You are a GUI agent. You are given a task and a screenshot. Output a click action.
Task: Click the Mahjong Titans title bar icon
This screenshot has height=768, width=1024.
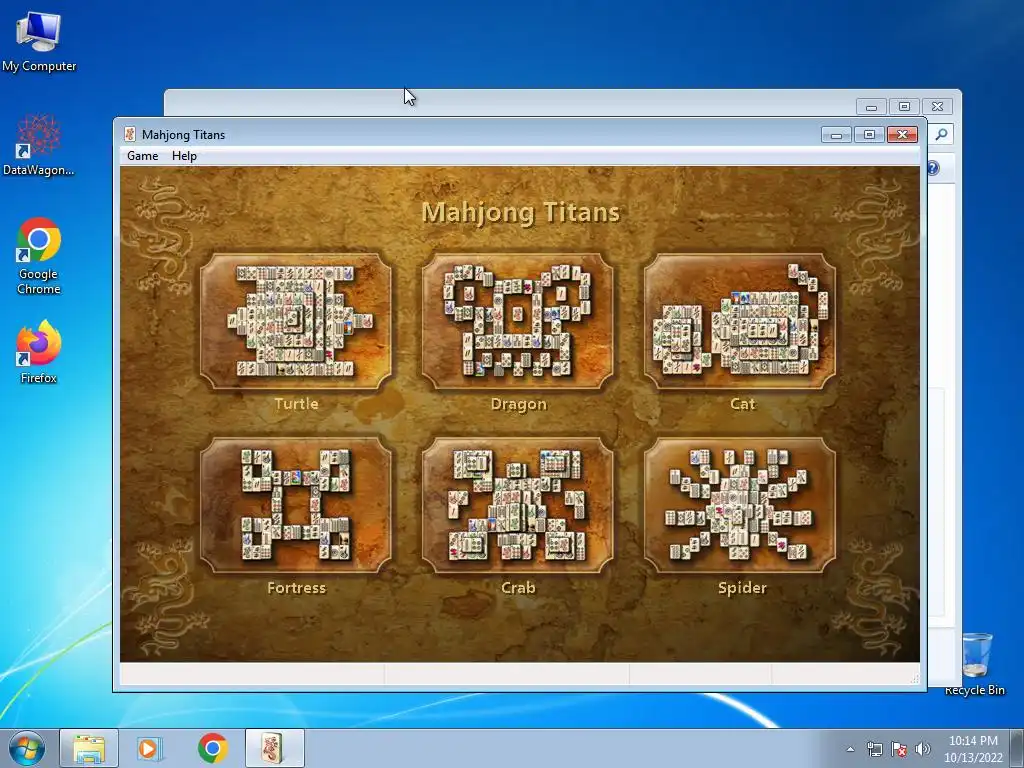pyautogui.click(x=130, y=135)
